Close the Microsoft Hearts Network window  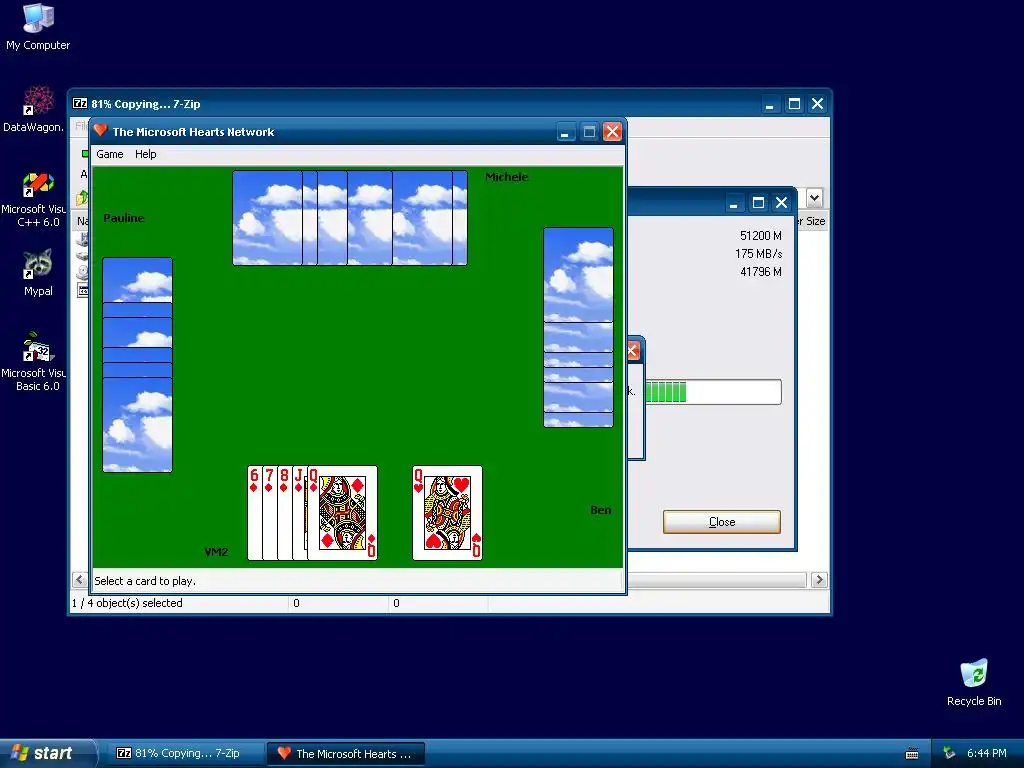[x=612, y=132]
